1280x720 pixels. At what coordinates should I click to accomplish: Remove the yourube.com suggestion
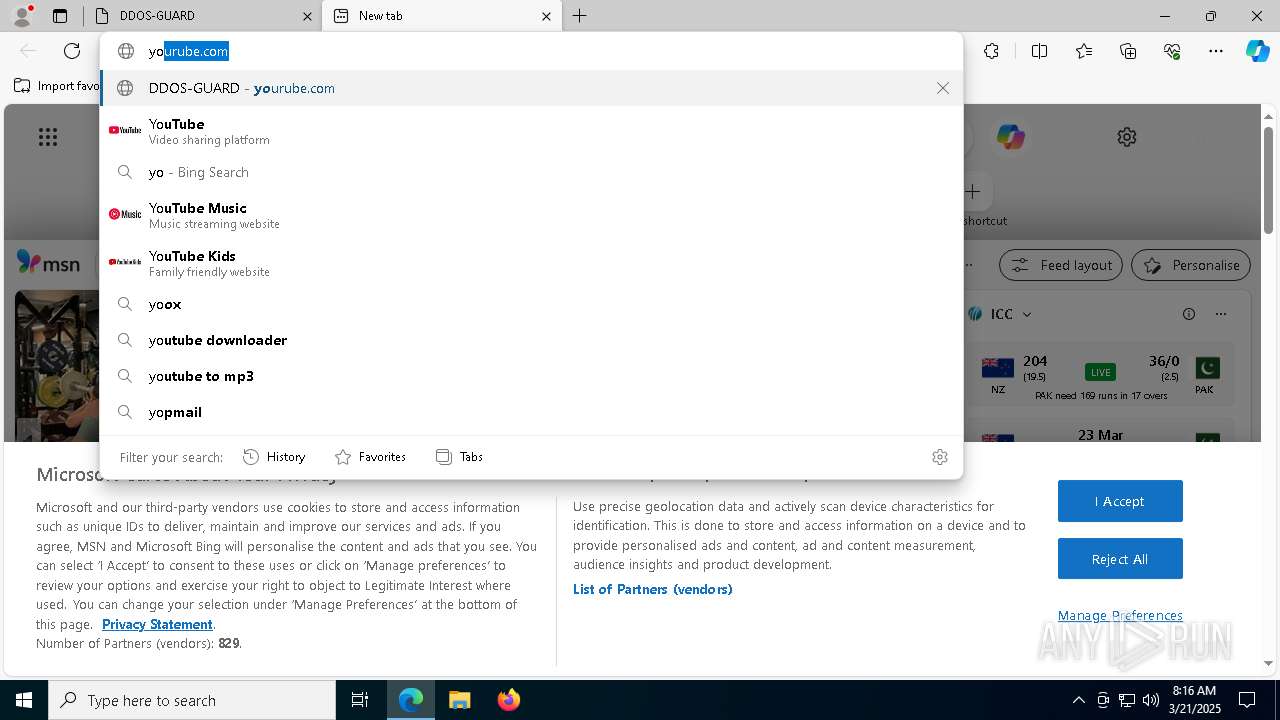(942, 88)
